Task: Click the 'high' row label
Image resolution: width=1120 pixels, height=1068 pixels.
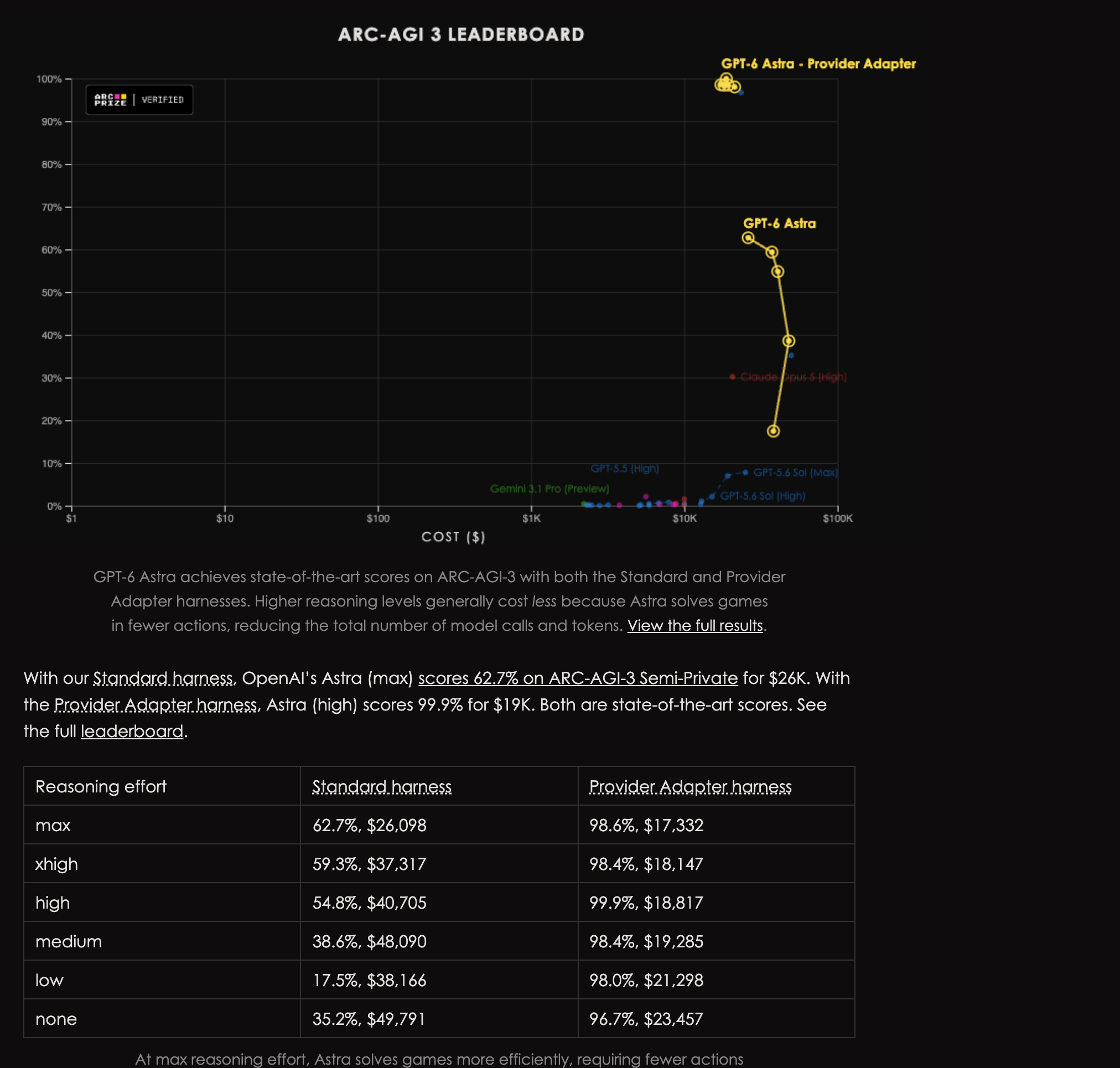Action: pyautogui.click(x=53, y=903)
